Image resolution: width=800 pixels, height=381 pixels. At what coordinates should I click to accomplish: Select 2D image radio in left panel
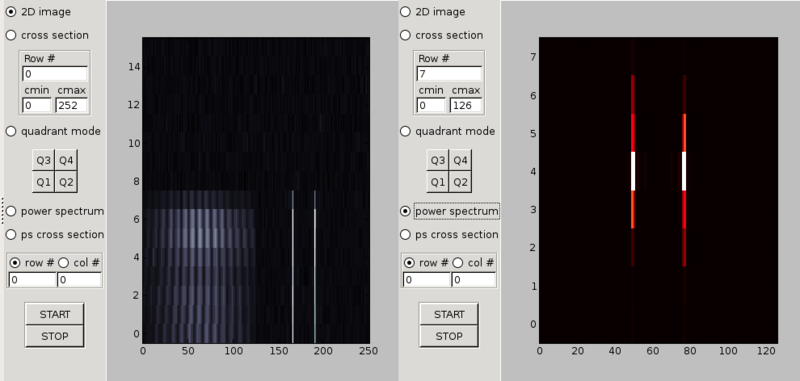coord(11,12)
